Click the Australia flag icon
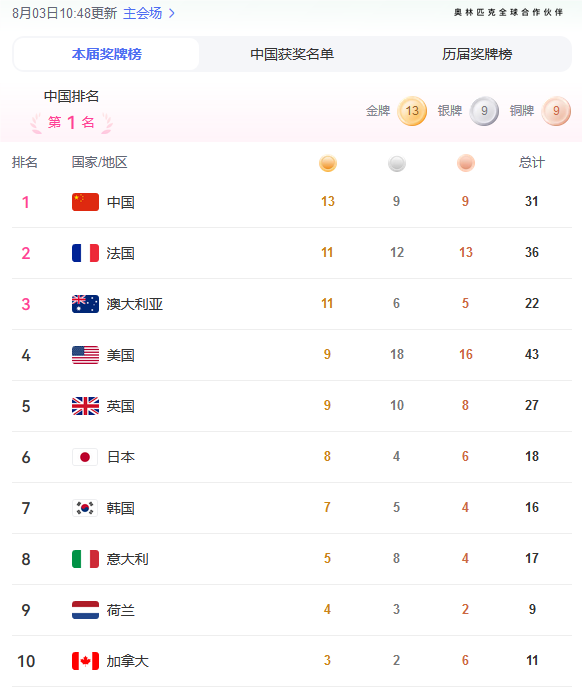The height and width of the screenshot is (692, 582). pos(85,304)
